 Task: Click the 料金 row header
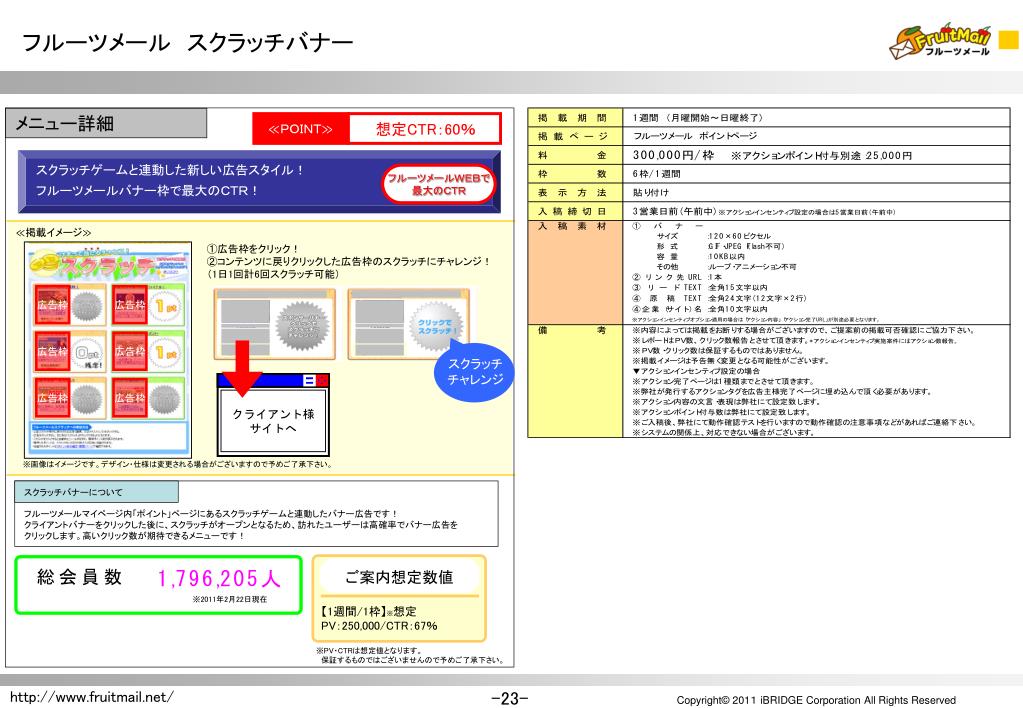click(575, 155)
